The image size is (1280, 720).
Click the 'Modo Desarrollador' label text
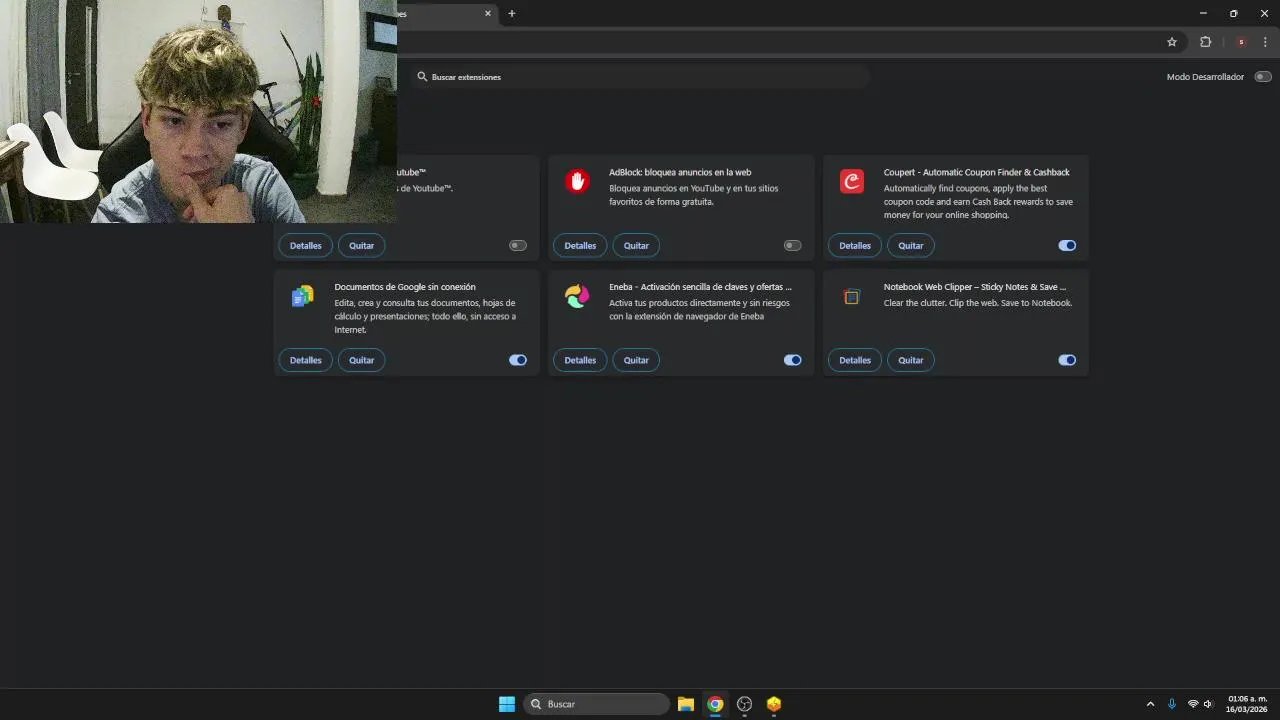[x=1205, y=77]
